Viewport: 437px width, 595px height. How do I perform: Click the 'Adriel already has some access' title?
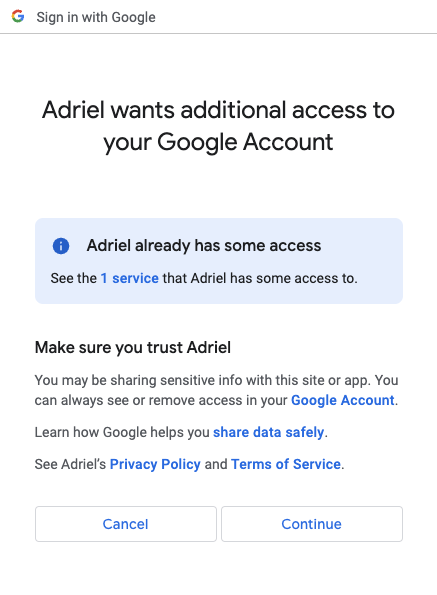[204, 246]
